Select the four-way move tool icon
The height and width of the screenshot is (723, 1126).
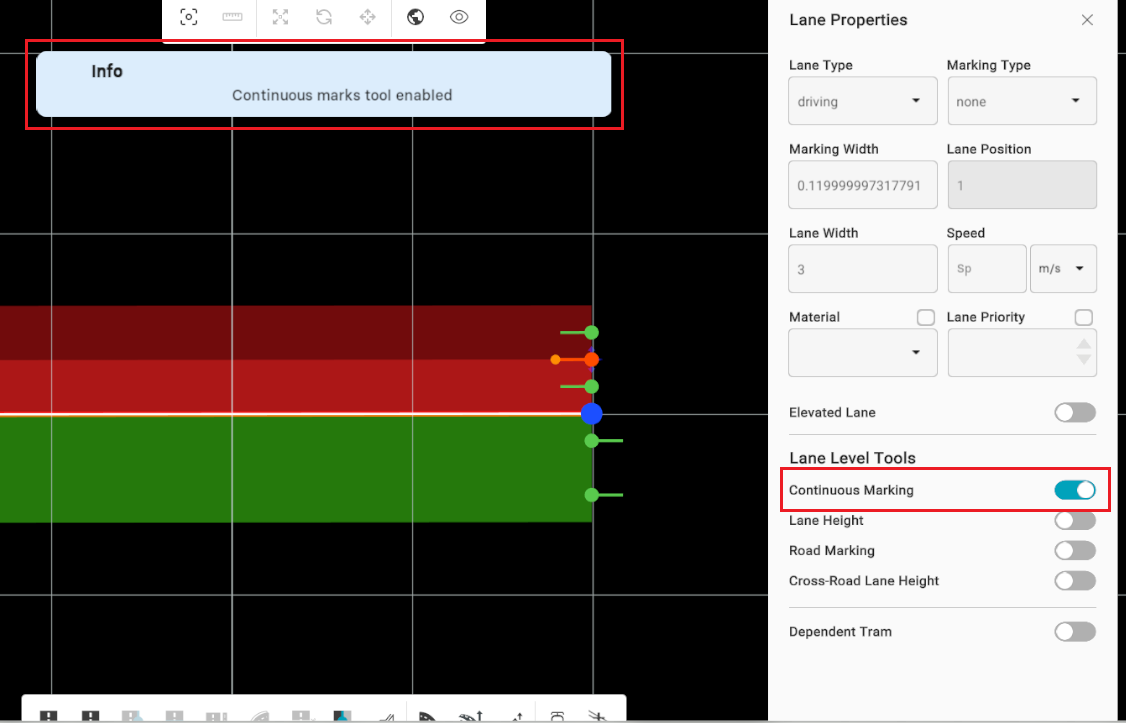point(367,17)
